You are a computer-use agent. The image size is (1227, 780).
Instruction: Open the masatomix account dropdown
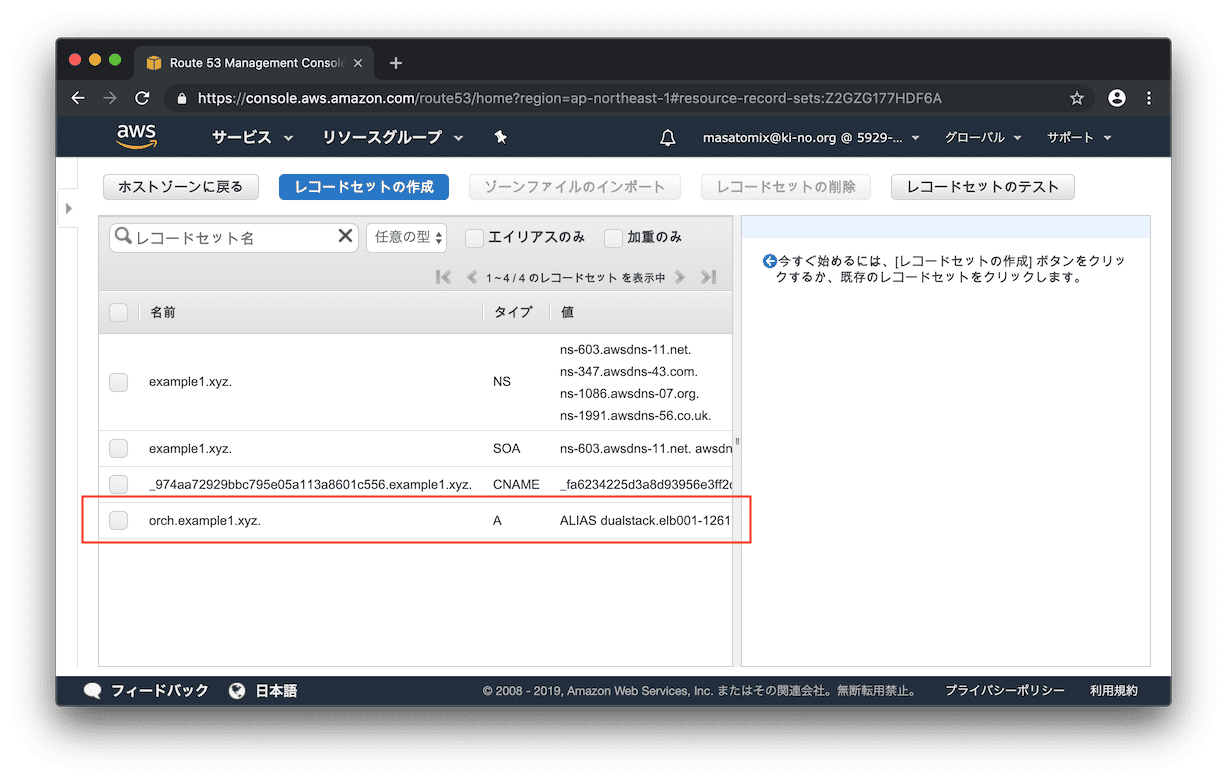(x=811, y=138)
